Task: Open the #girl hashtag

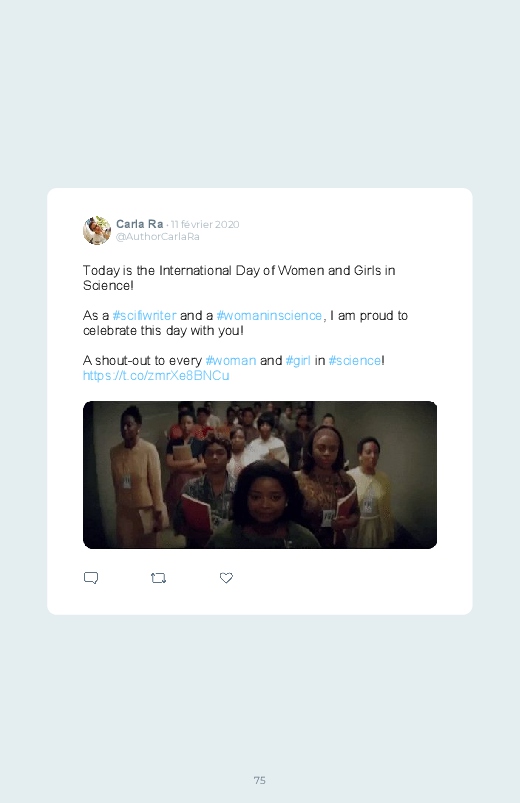Action: [298, 361]
